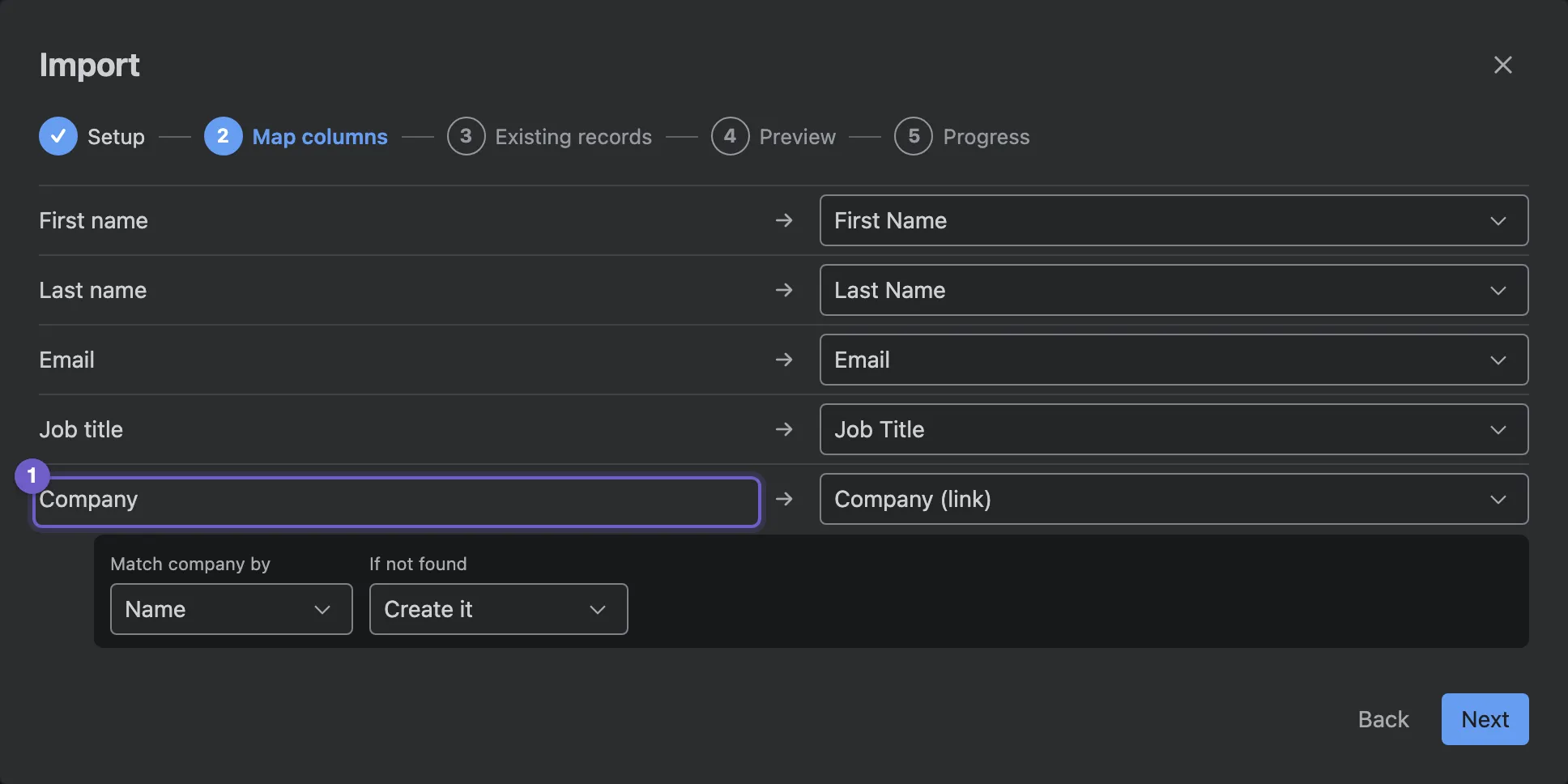Open the Email field mapping dropdown
This screenshot has height=784, width=1568.
pyautogui.click(x=1174, y=360)
